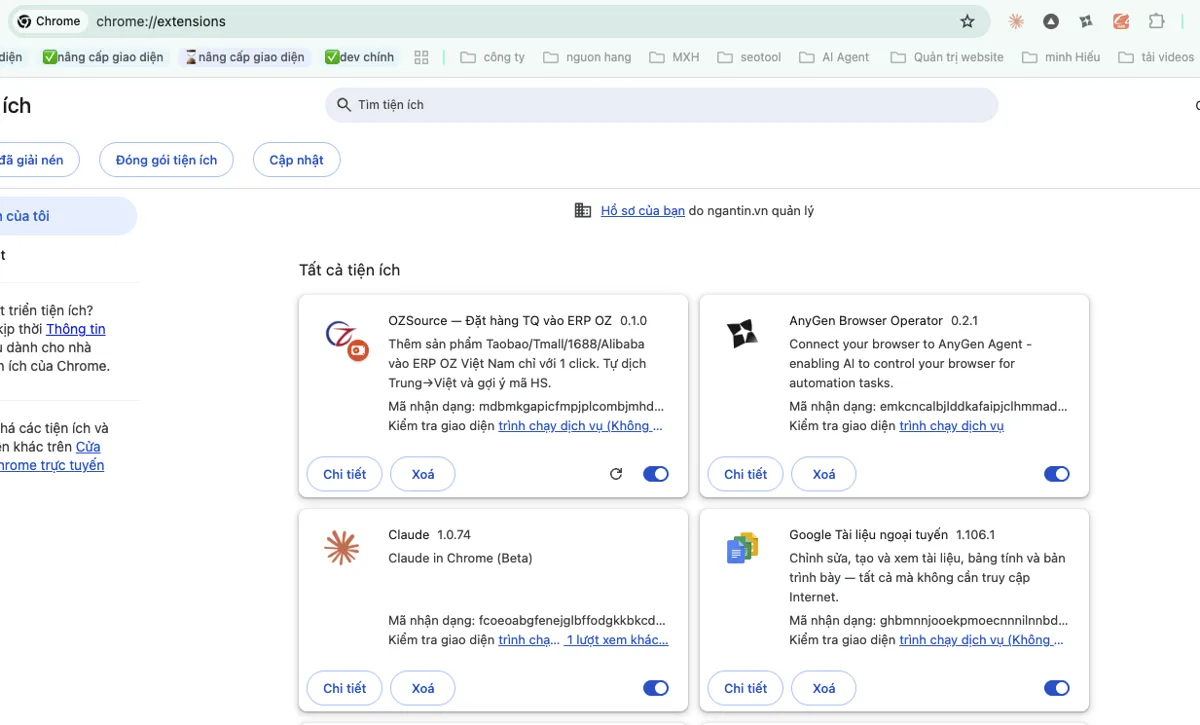
Task: Click the "Cập nhật" button
Action: pyautogui.click(x=296, y=160)
